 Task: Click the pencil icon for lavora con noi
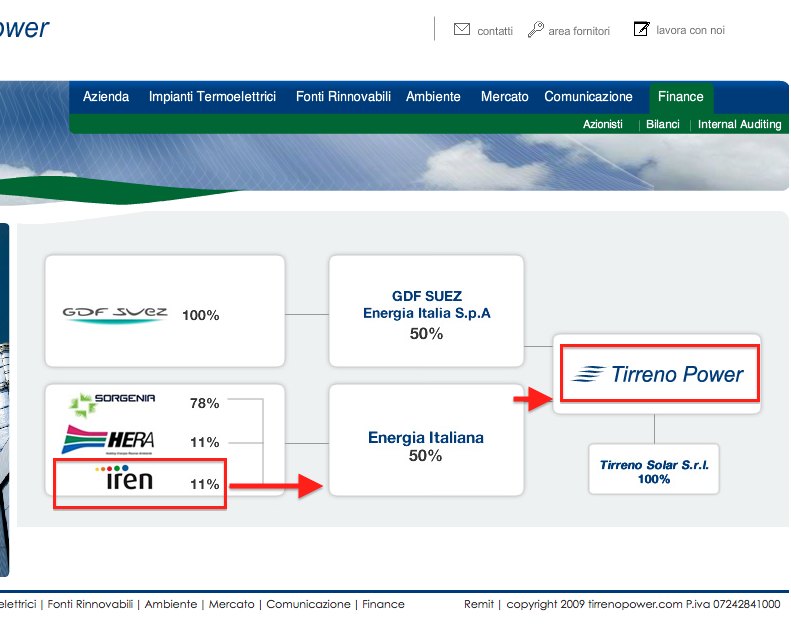(642, 30)
